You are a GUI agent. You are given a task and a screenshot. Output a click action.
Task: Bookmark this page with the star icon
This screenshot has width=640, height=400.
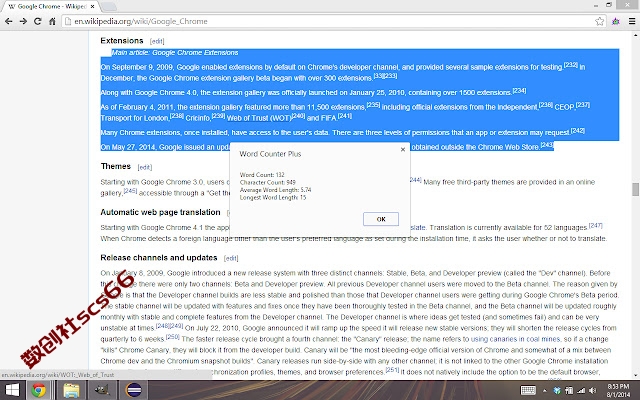coord(599,21)
